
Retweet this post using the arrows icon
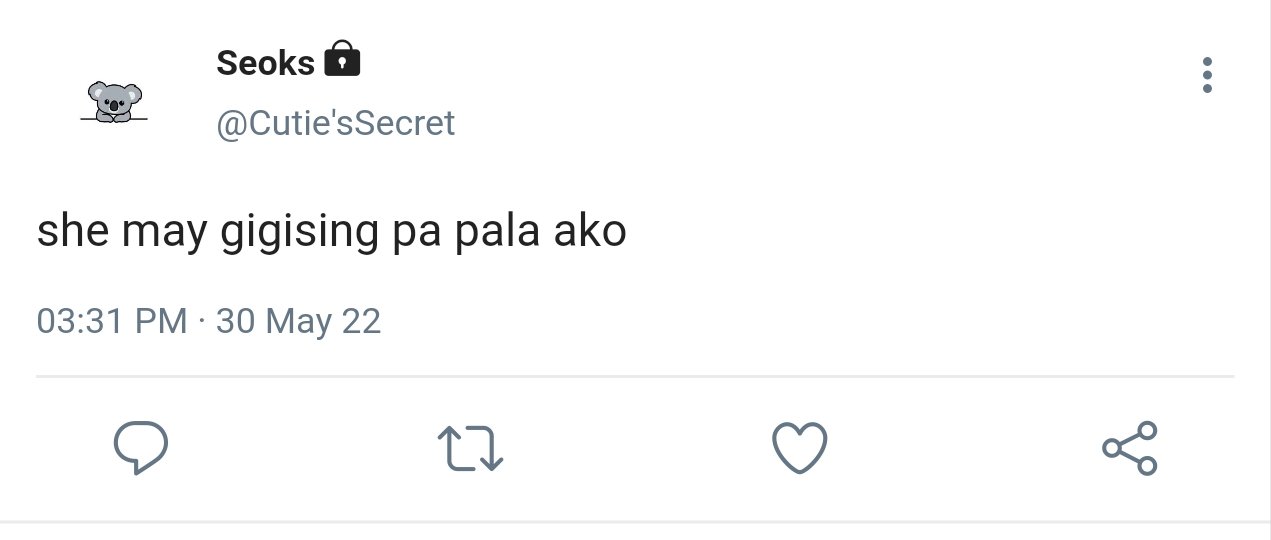471,449
